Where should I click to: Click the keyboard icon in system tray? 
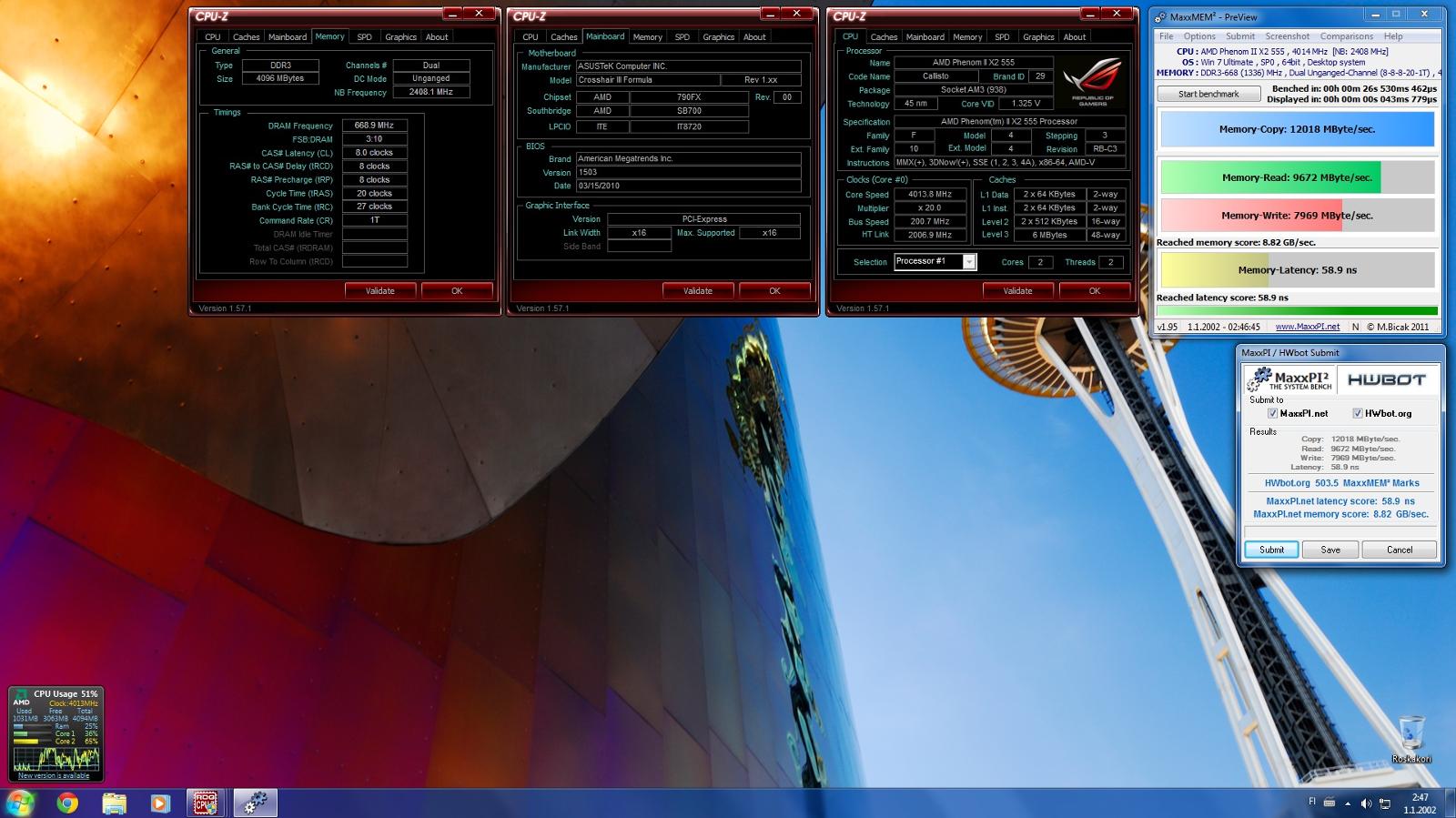(x=1329, y=803)
